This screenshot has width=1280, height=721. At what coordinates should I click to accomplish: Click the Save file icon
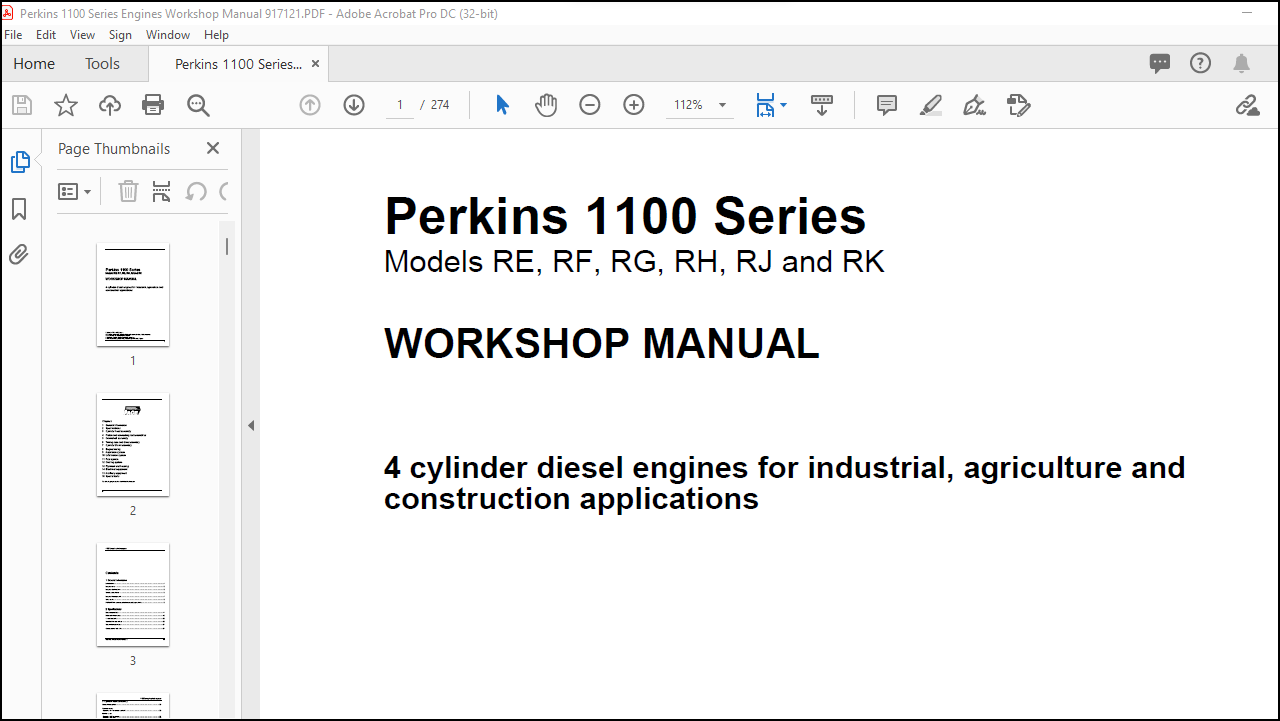coord(22,105)
